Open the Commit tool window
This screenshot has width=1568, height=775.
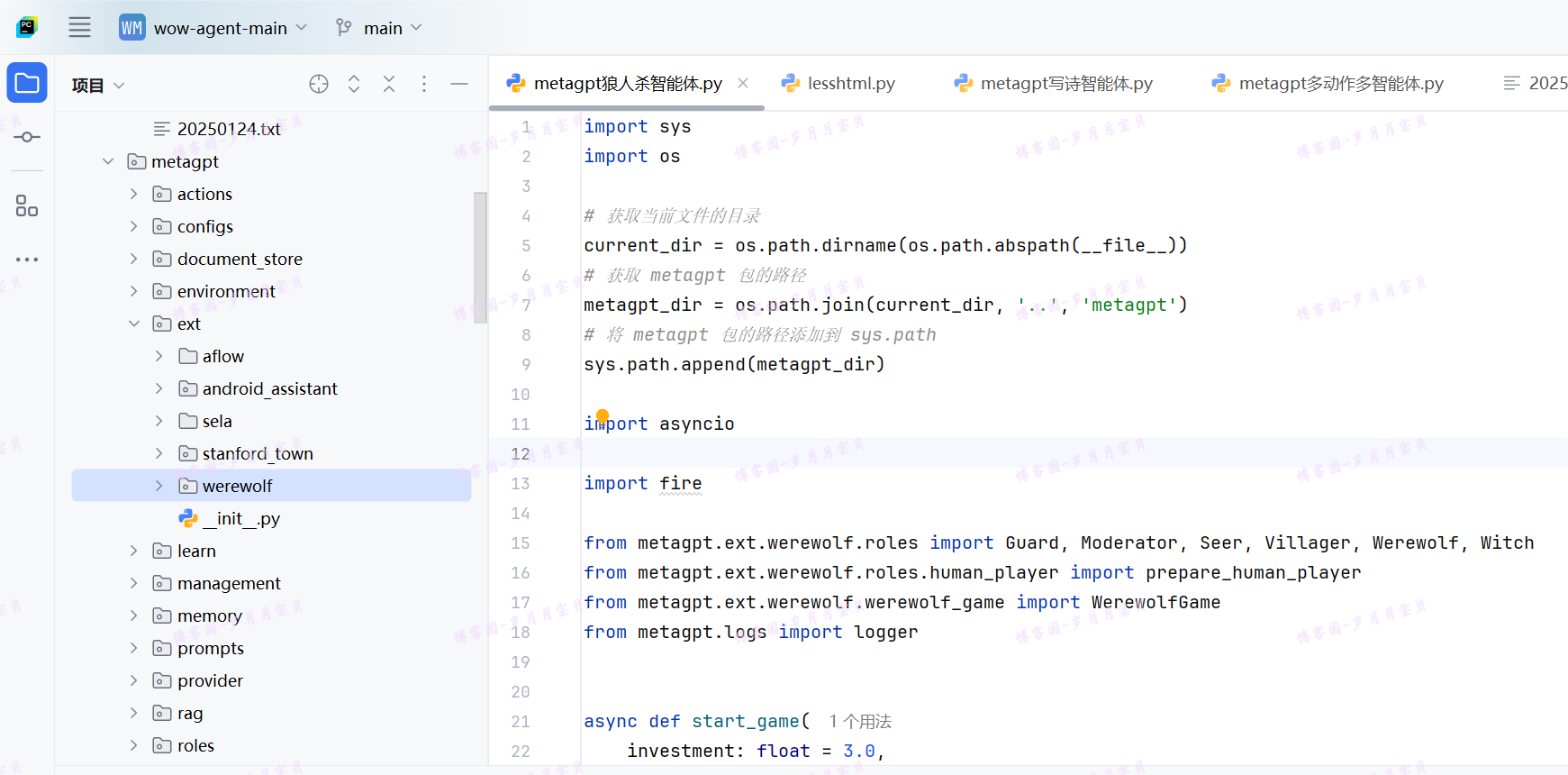coord(27,137)
